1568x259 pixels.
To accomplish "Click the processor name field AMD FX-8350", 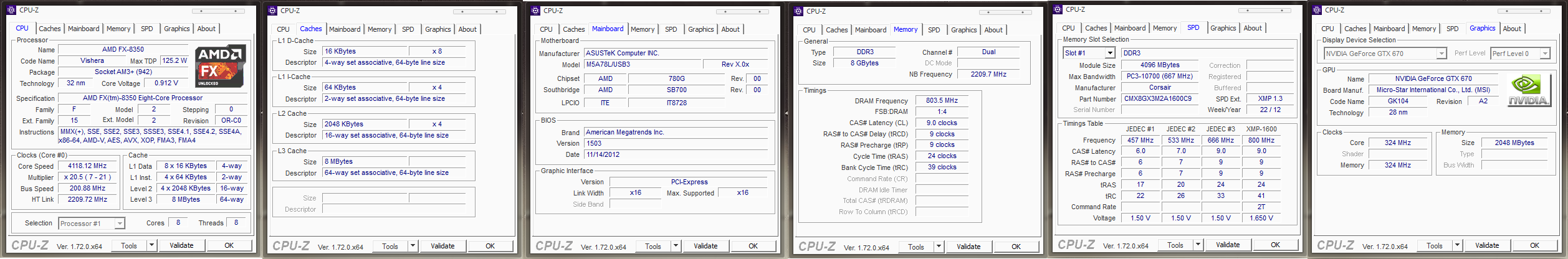I will [x=123, y=49].
